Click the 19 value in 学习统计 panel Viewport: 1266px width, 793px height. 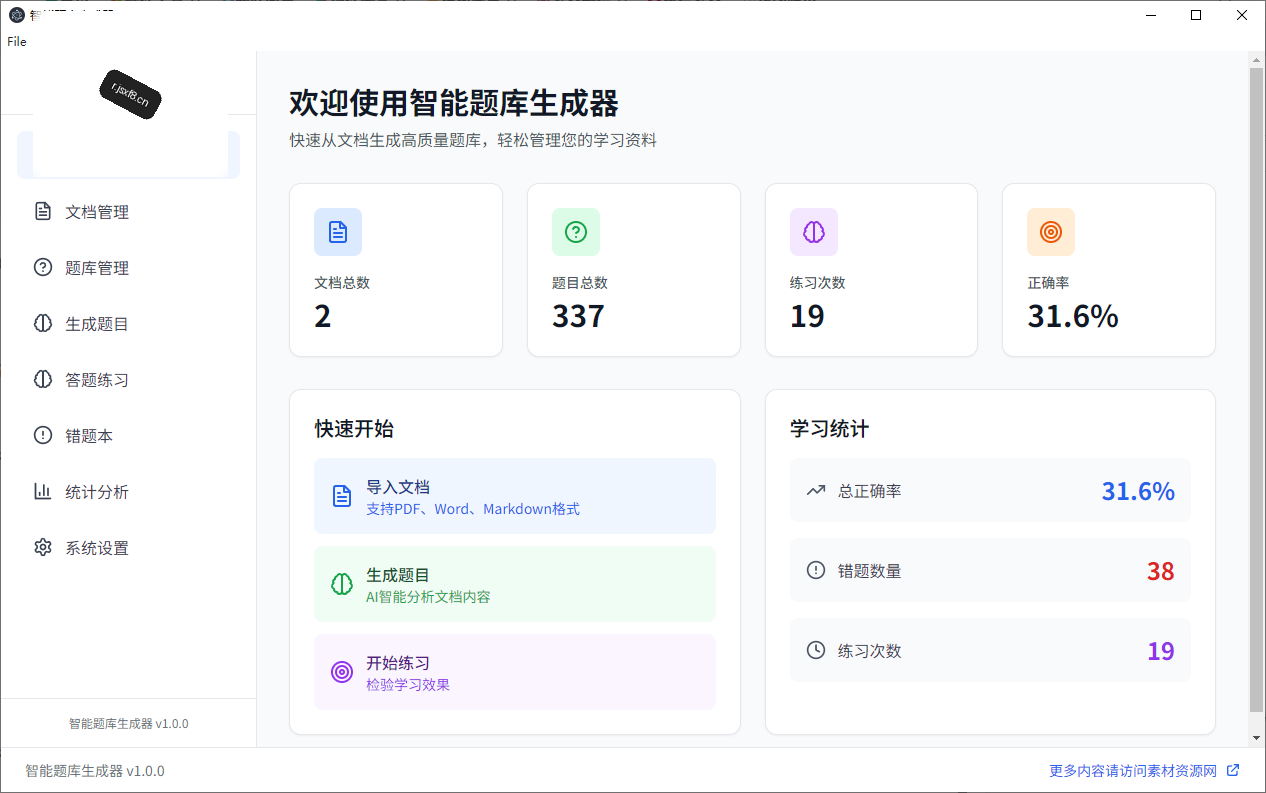tap(1160, 651)
